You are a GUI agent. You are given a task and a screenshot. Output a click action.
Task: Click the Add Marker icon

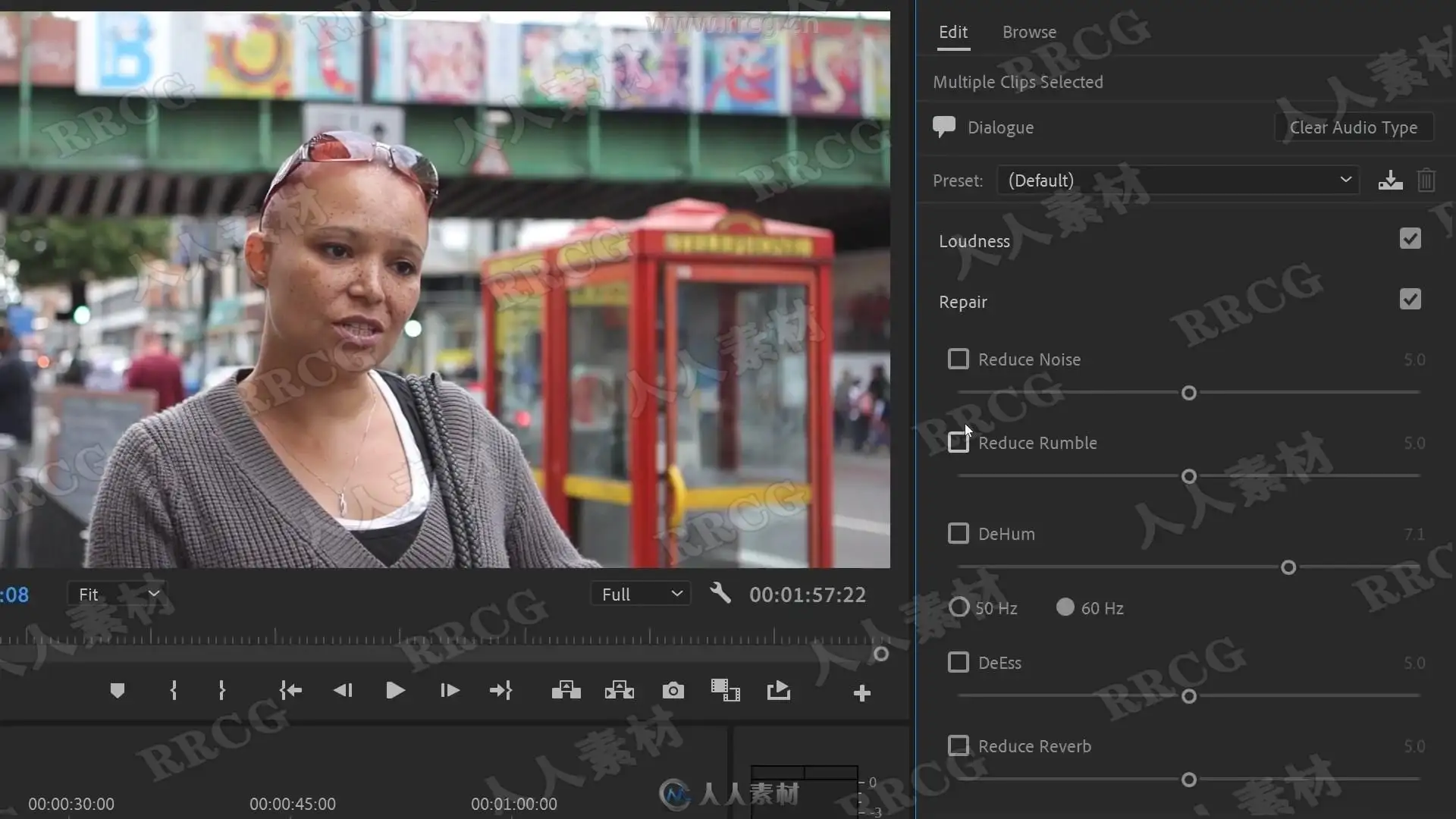117,691
